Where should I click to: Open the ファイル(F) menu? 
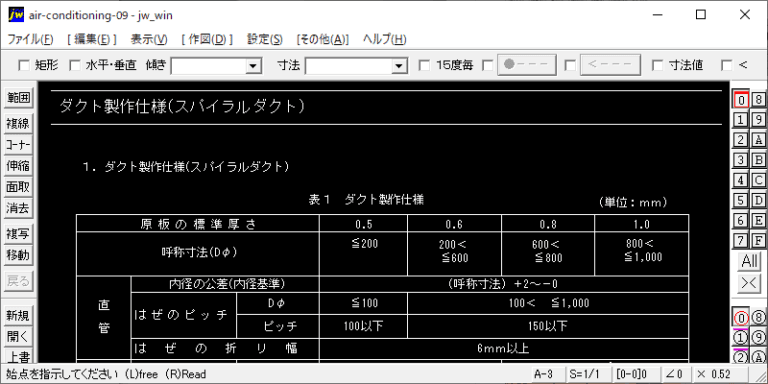[30, 40]
